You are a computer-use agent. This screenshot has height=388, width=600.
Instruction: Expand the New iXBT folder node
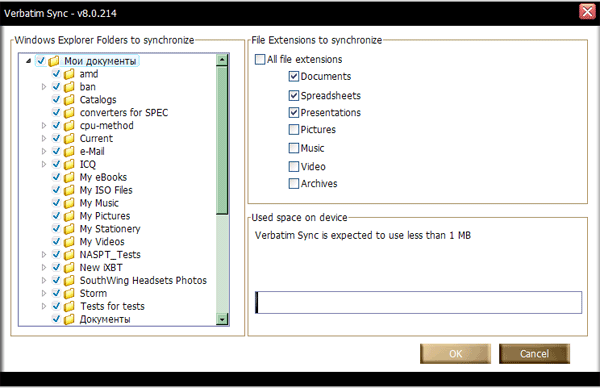tap(44, 268)
